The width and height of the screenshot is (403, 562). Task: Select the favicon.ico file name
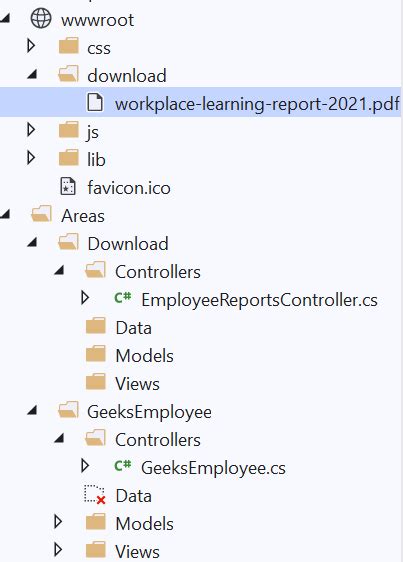tap(129, 188)
